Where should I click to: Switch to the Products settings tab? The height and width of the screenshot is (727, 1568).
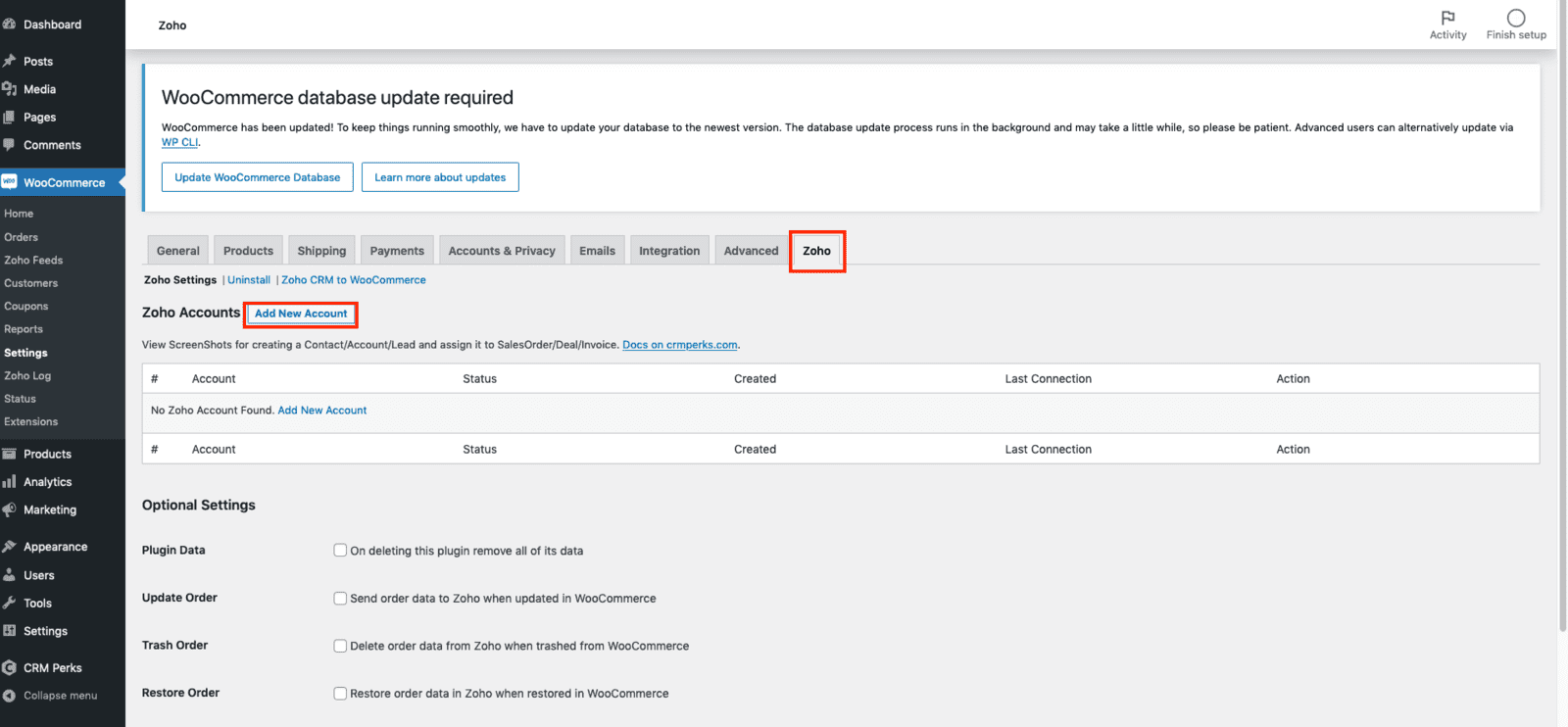pos(248,250)
